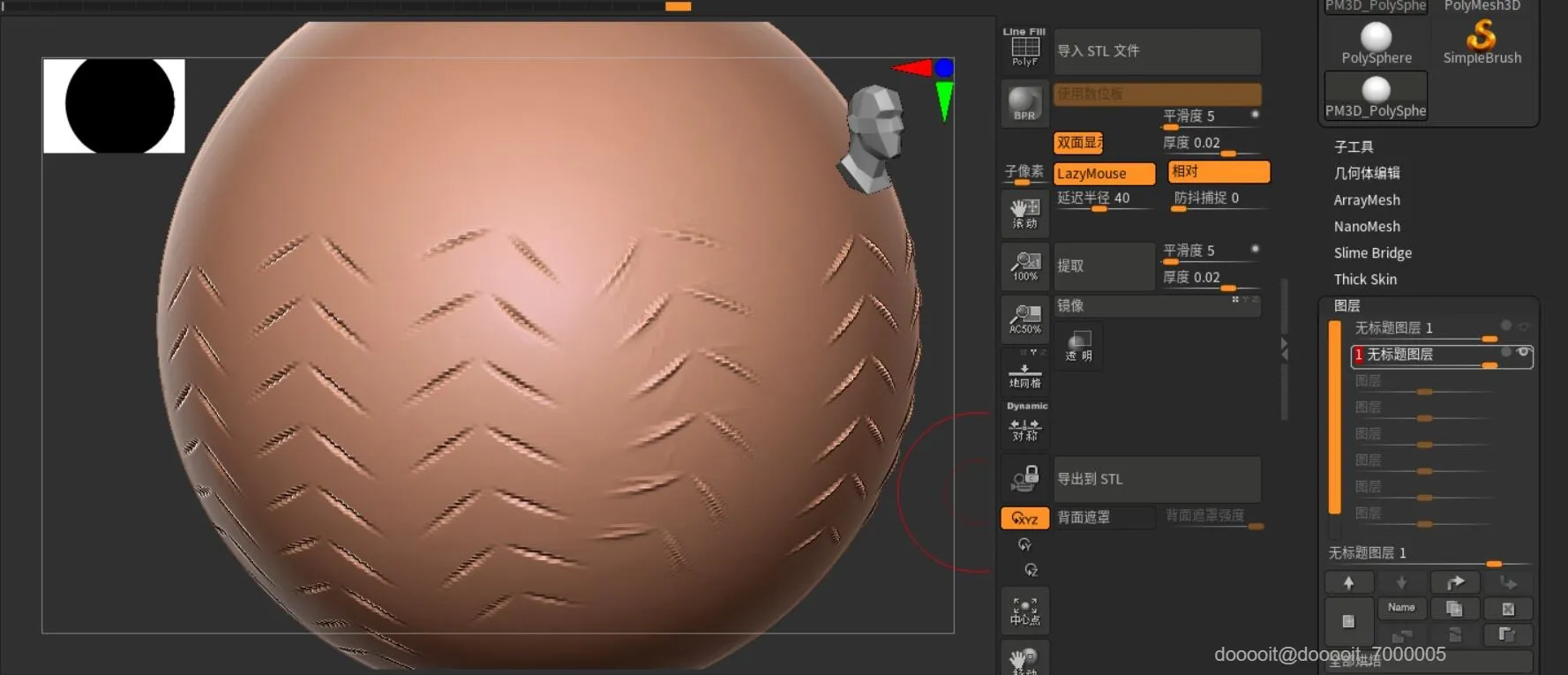Expand the 几何体编辑 geometry section

pos(1367,173)
